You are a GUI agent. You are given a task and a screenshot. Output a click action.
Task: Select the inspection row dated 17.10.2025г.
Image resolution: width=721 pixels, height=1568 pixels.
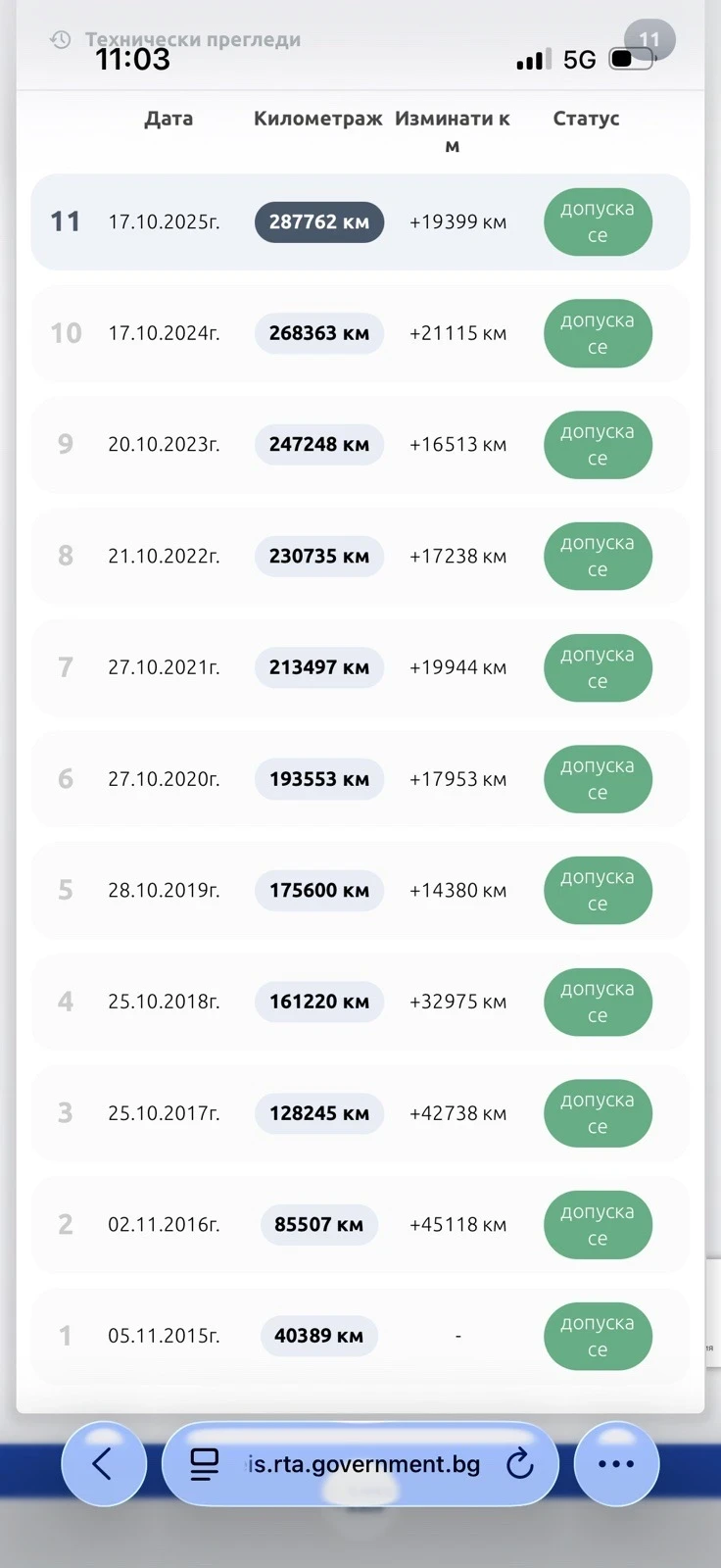point(360,222)
